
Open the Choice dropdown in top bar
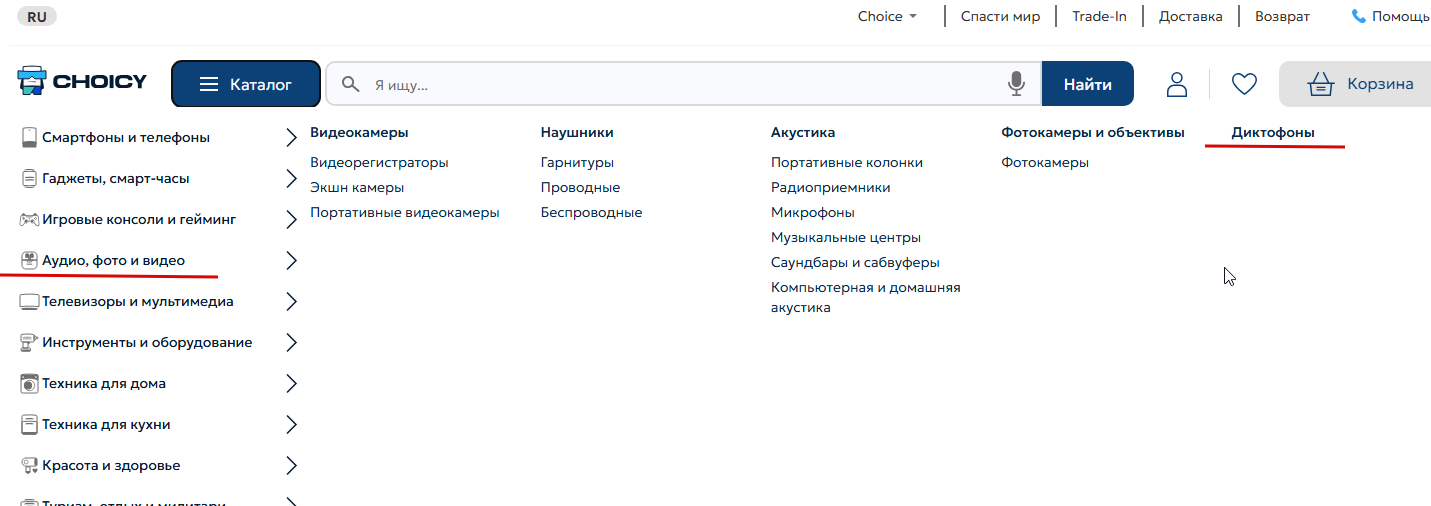[887, 17]
